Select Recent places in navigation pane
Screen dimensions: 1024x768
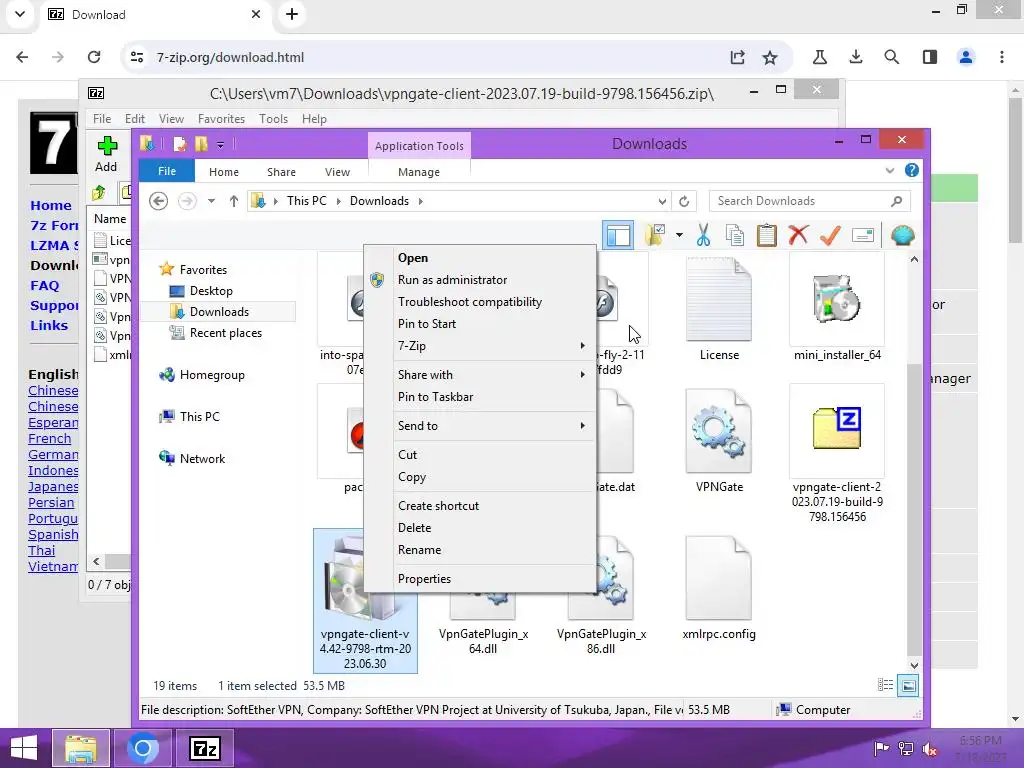tap(225, 332)
